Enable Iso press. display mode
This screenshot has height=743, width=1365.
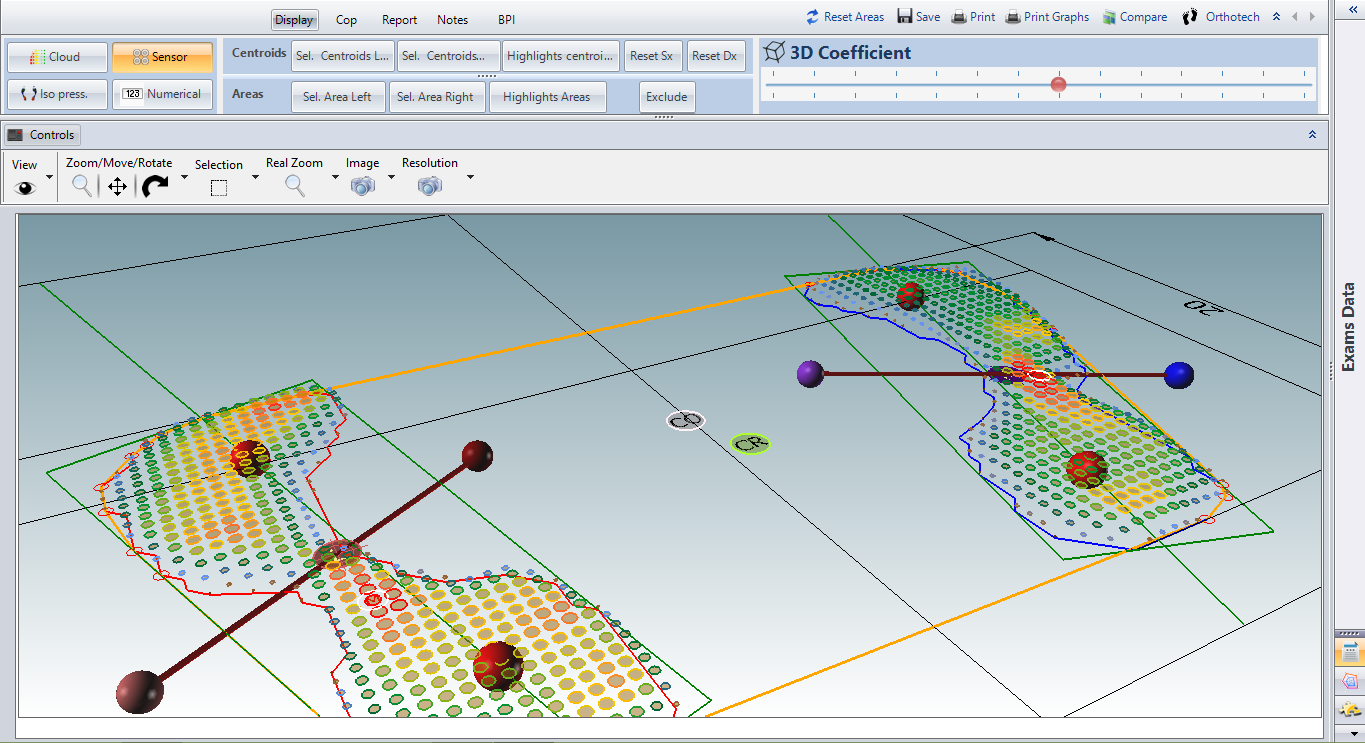coord(57,94)
